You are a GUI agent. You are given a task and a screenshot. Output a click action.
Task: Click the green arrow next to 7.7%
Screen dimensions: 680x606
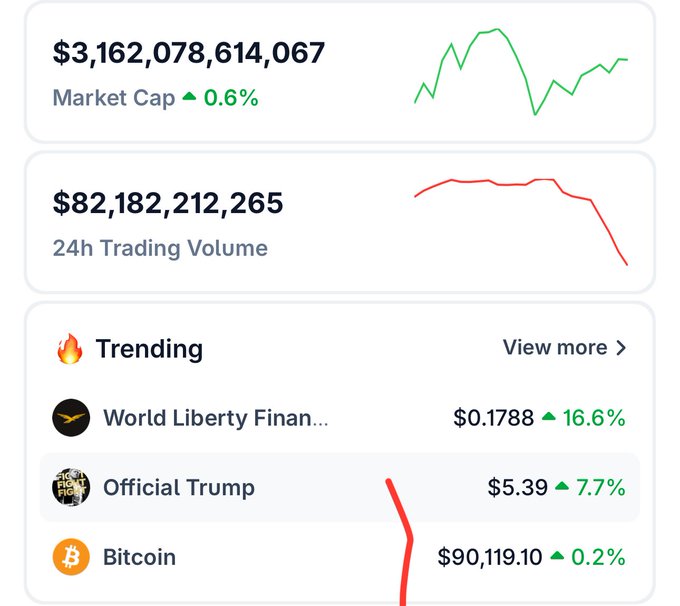point(562,487)
